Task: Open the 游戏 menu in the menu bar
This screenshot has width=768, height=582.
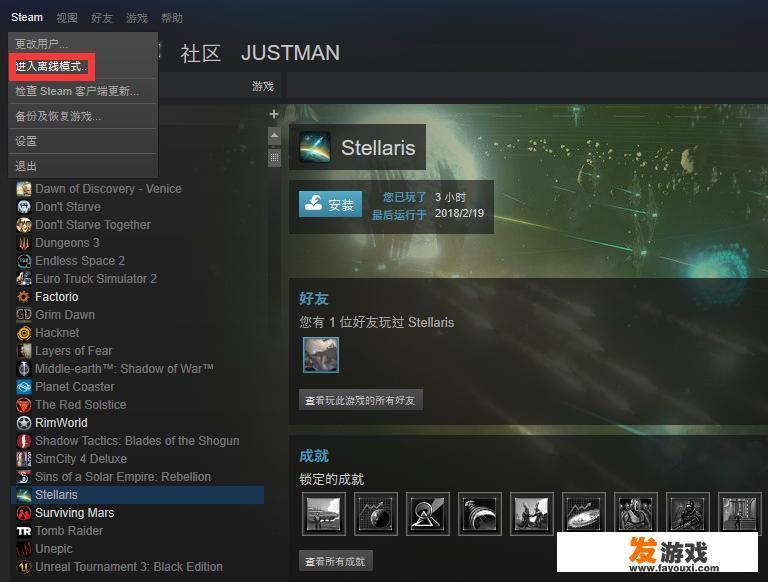Action: [x=137, y=18]
